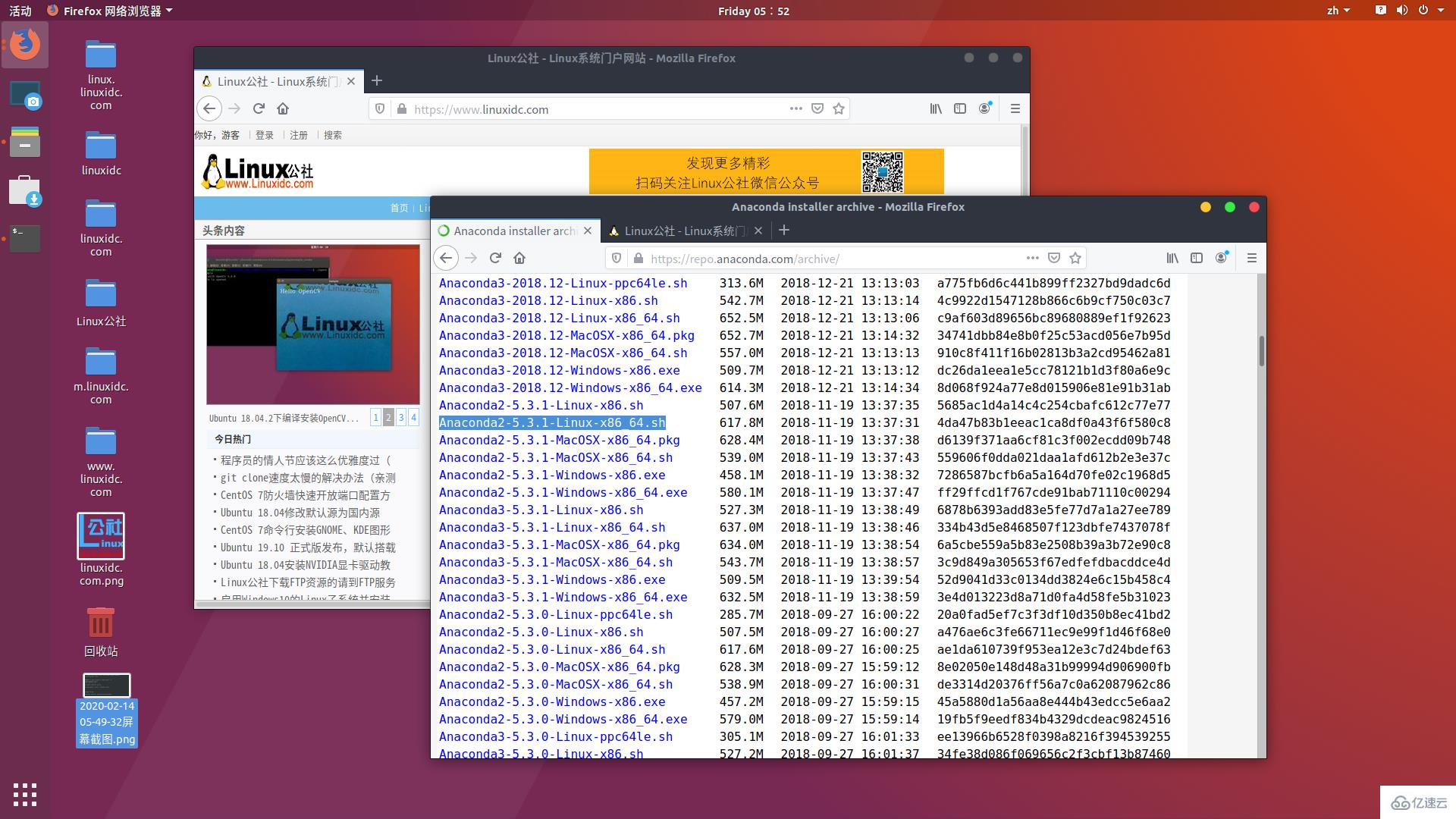Click system clock showing Friday 05:52
This screenshot has width=1456, height=819.
[x=752, y=10]
